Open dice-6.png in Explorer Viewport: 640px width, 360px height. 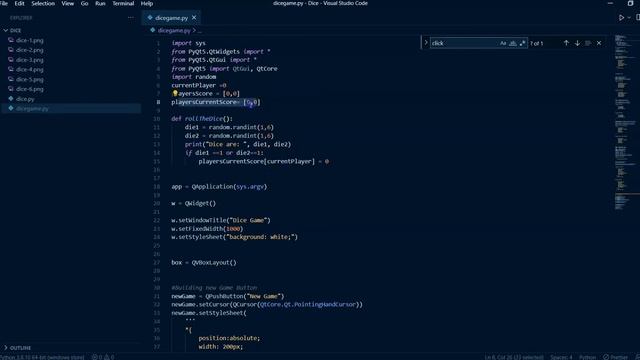30,89
